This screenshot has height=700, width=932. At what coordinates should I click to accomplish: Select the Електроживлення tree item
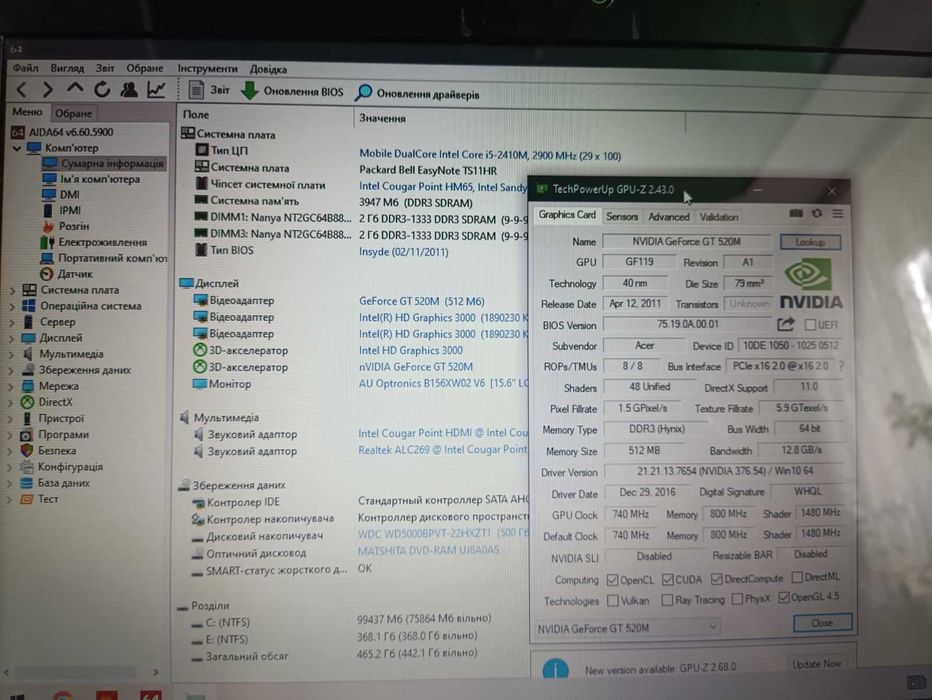94,242
